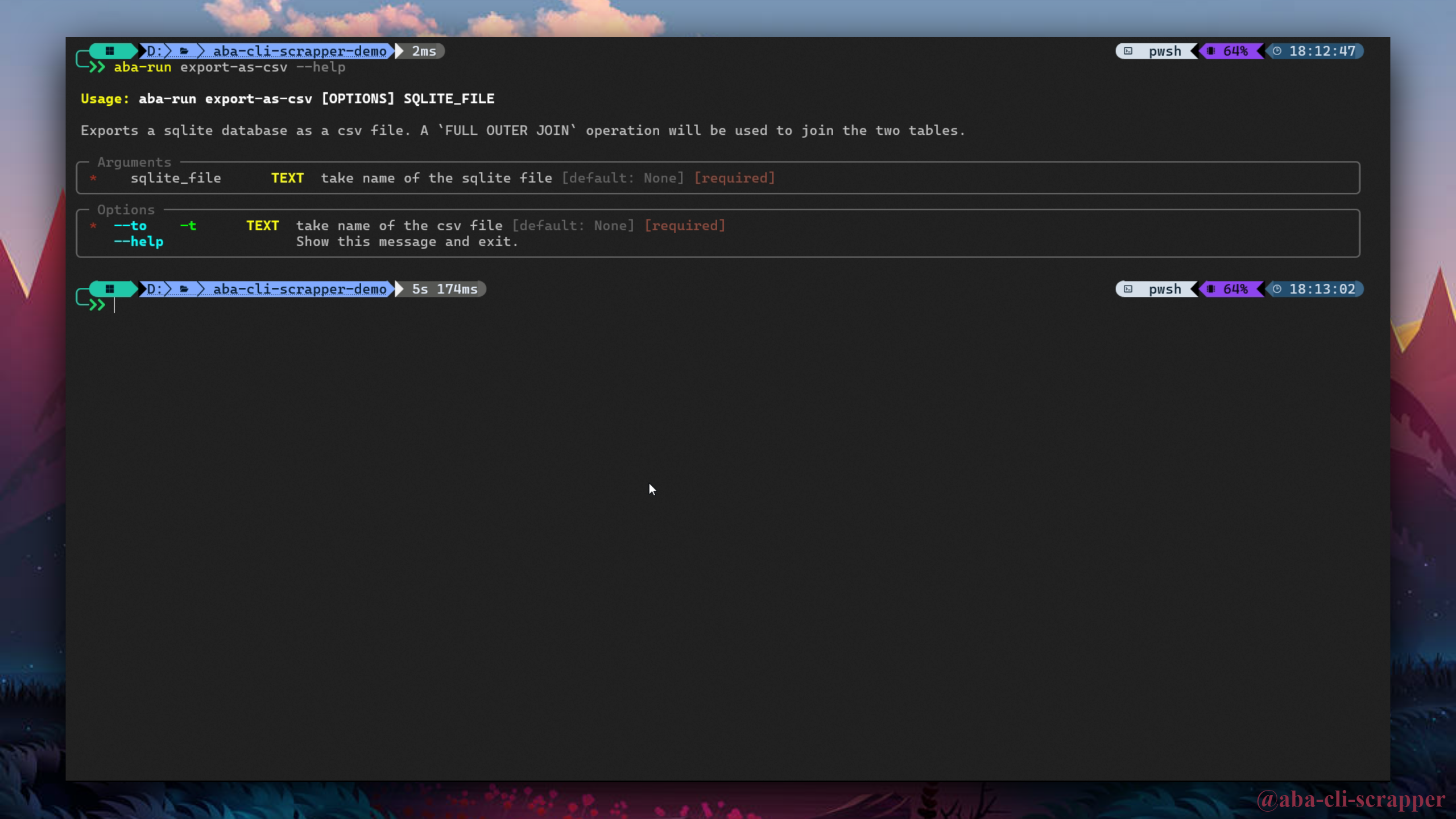Click the sqlite_file argument name
This screenshot has height=819, width=1456.
(x=175, y=177)
